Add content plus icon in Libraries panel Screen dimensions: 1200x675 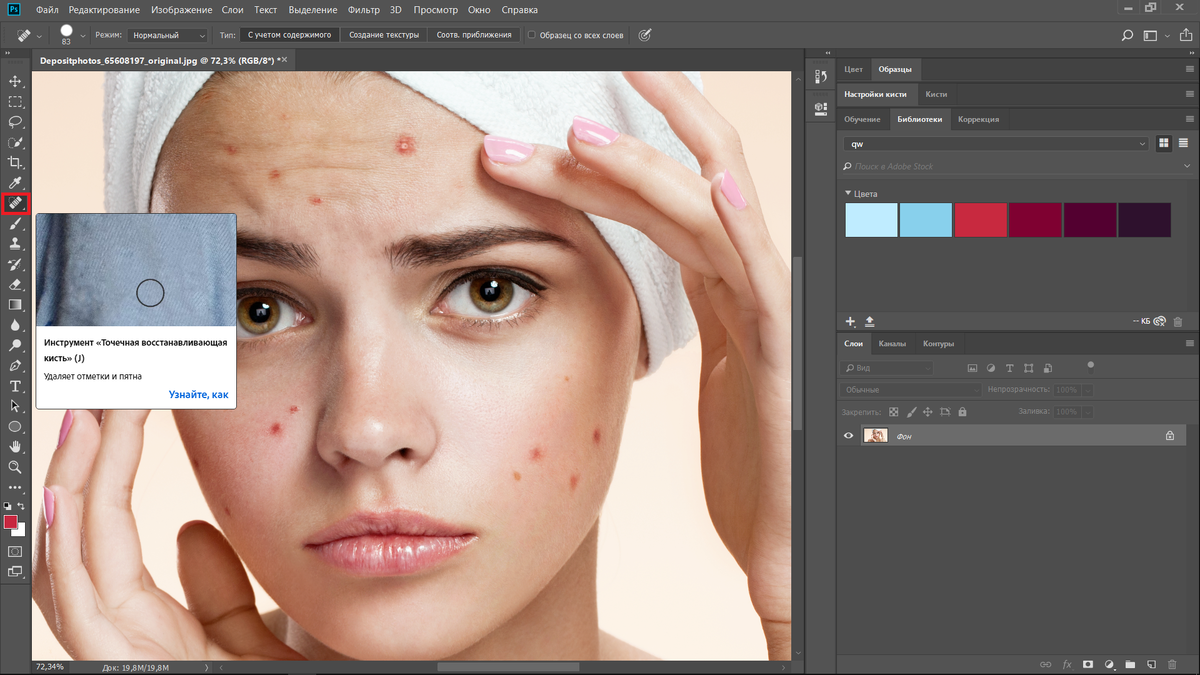coord(851,321)
